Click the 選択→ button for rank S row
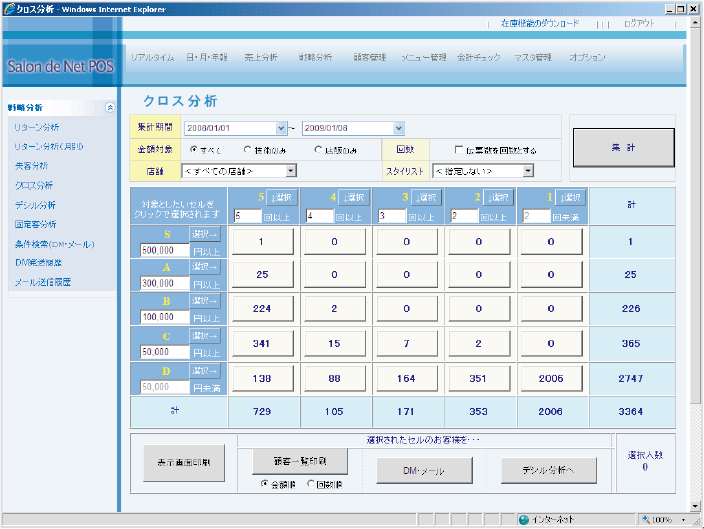This screenshot has width=704, height=529. tap(204, 235)
